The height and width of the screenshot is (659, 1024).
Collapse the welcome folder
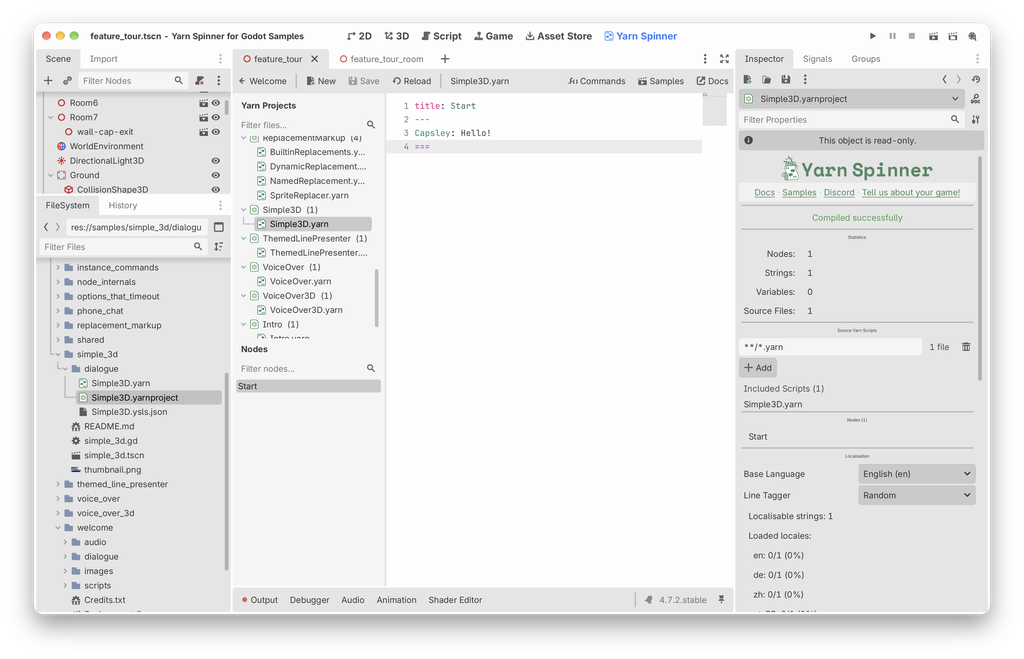pos(57,528)
